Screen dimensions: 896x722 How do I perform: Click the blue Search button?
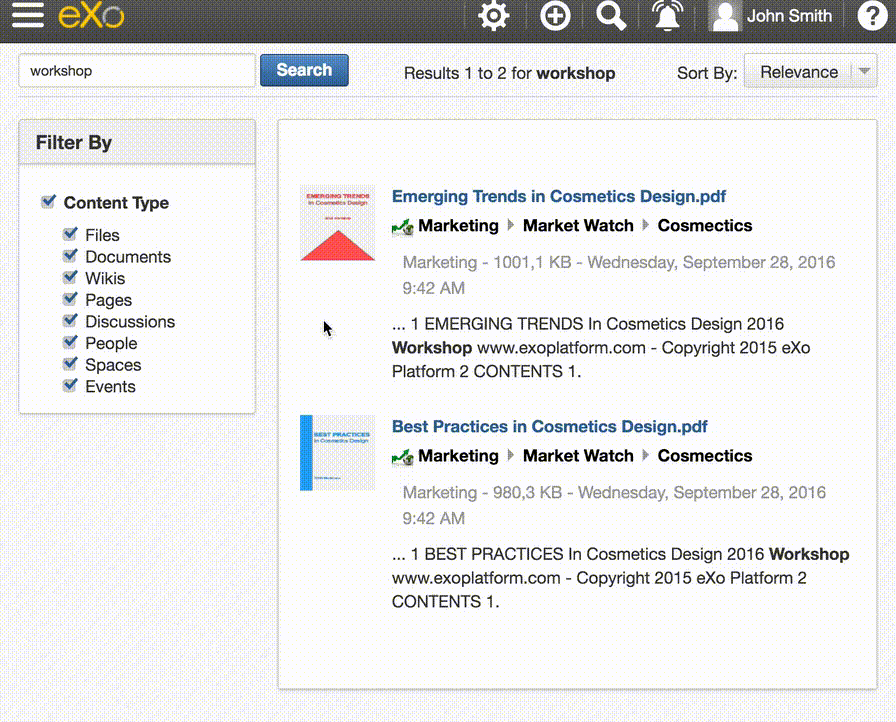pos(304,70)
